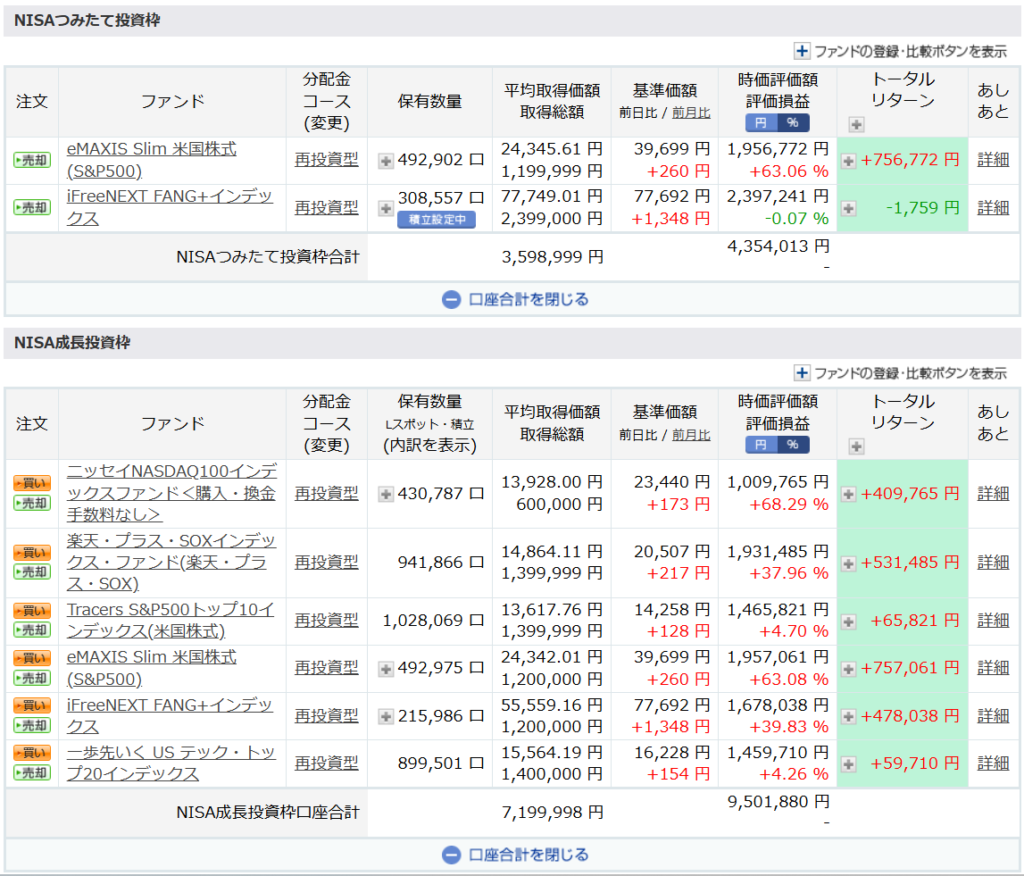Screen dimensions: 1024x876
Task: Expand total return header plus icon in 成長投資枠
Action: pos(856,446)
